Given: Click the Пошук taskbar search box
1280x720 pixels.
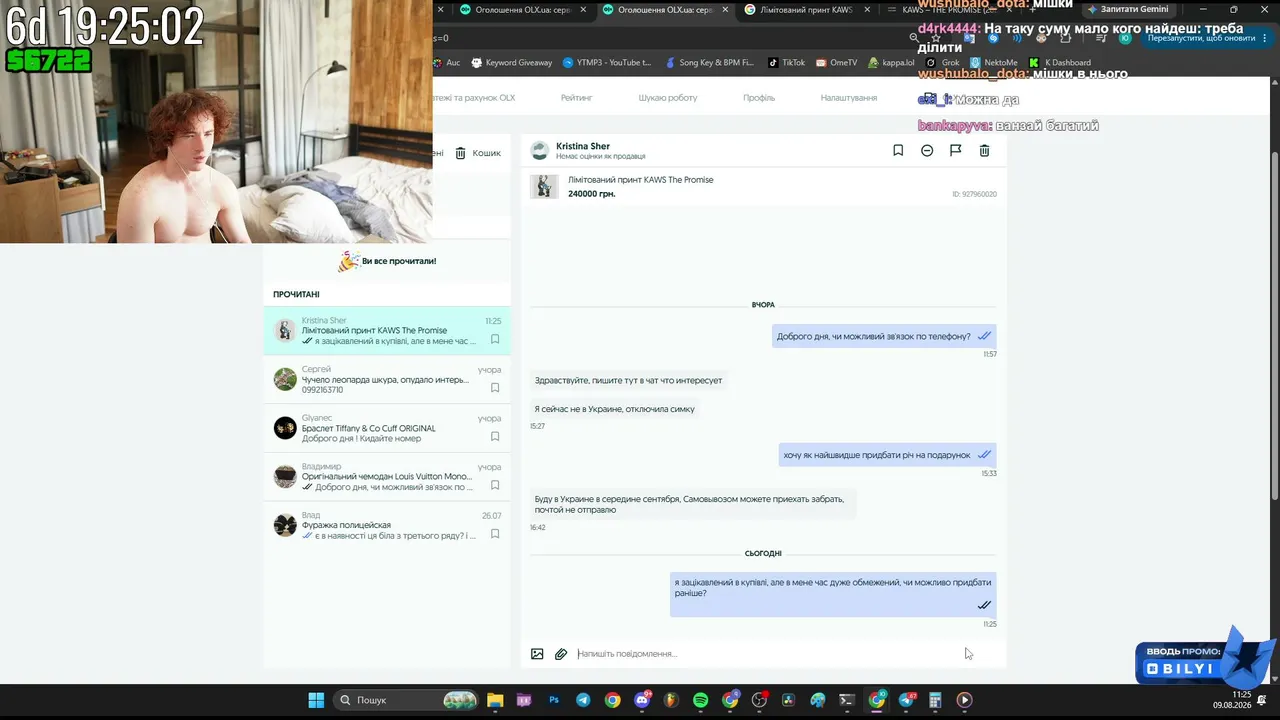Looking at the screenshot, I should click(405, 700).
